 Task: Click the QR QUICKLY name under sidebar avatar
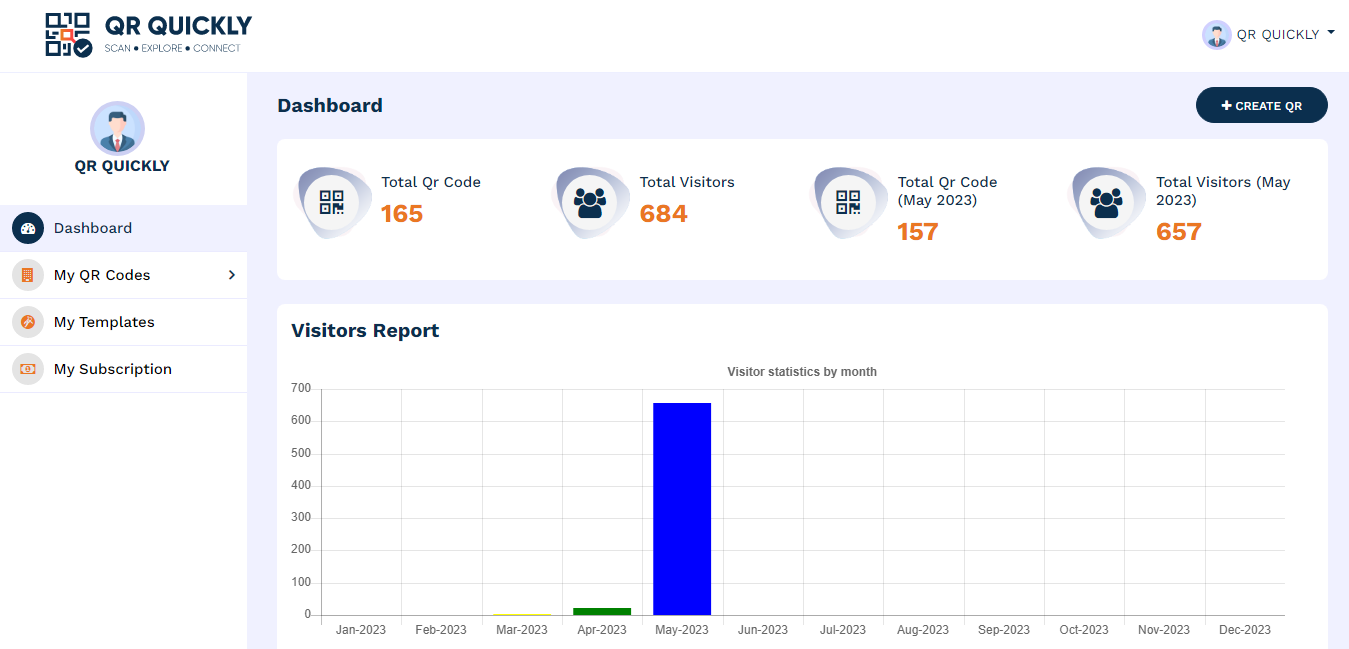(122, 166)
